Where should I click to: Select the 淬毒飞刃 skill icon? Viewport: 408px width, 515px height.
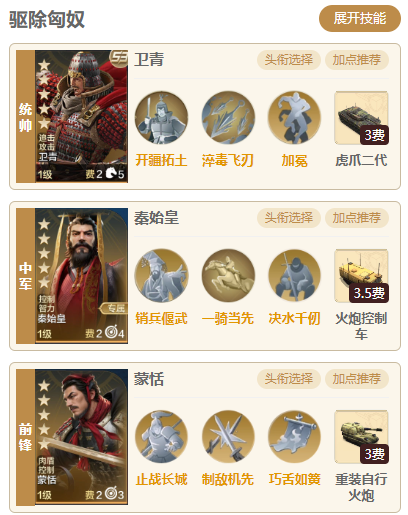click(228, 118)
